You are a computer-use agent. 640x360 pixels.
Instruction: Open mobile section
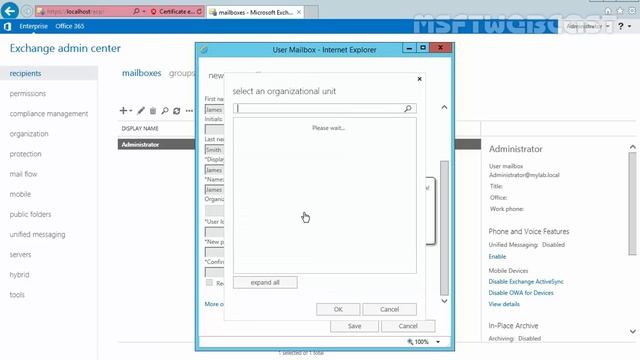[x=20, y=194]
